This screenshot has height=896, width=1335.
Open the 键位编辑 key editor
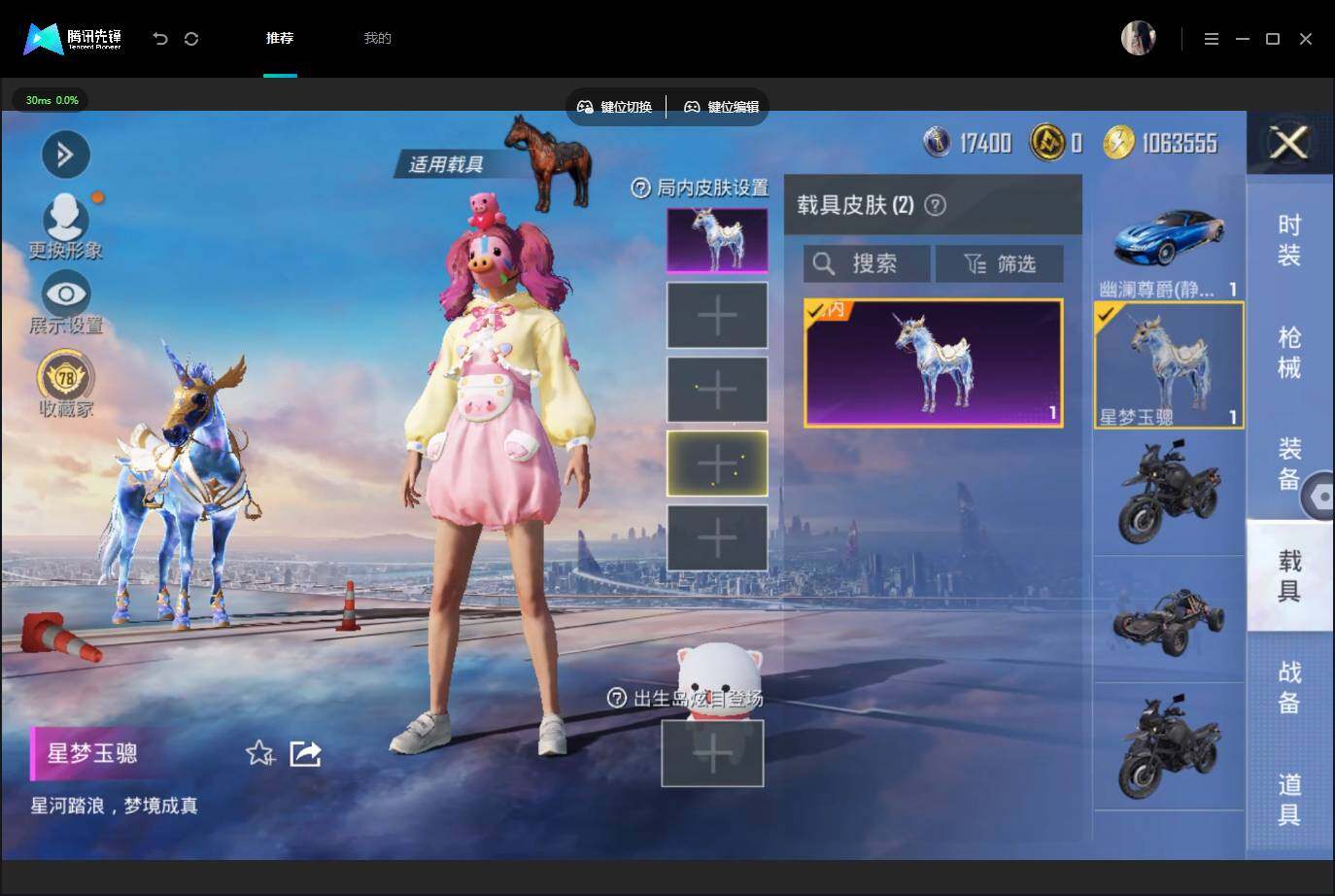pyautogui.click(x=721, y=107)
